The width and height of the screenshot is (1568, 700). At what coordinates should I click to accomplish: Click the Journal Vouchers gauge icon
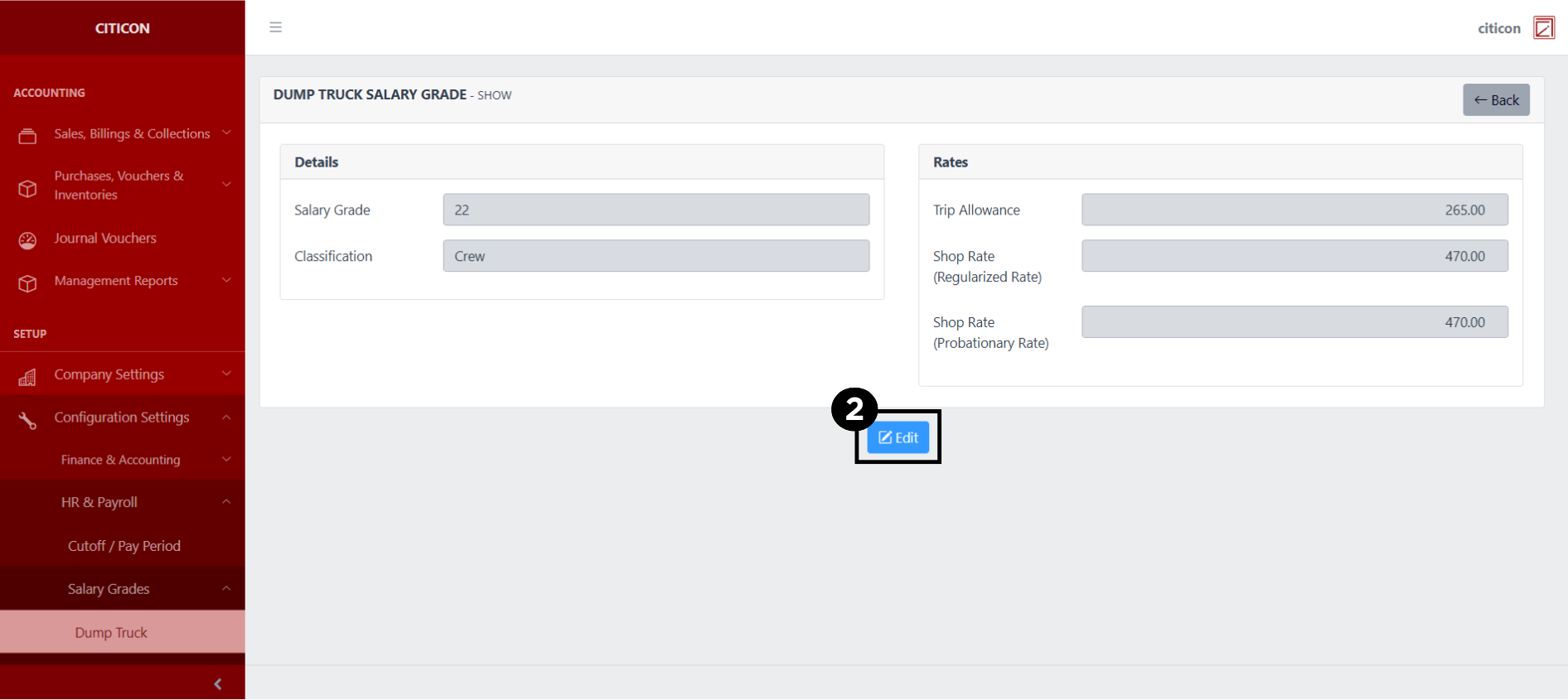(x=27, y=240)
